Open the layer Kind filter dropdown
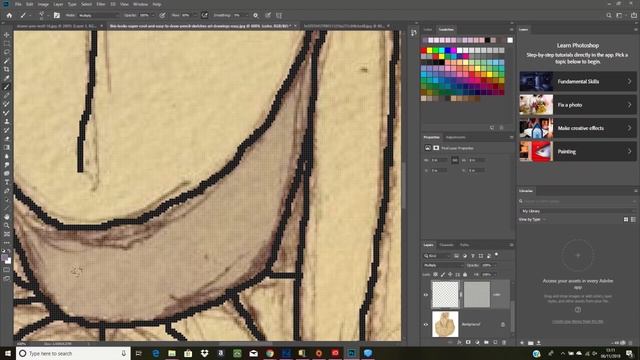 pyautogui.click(x=437, y=256)
